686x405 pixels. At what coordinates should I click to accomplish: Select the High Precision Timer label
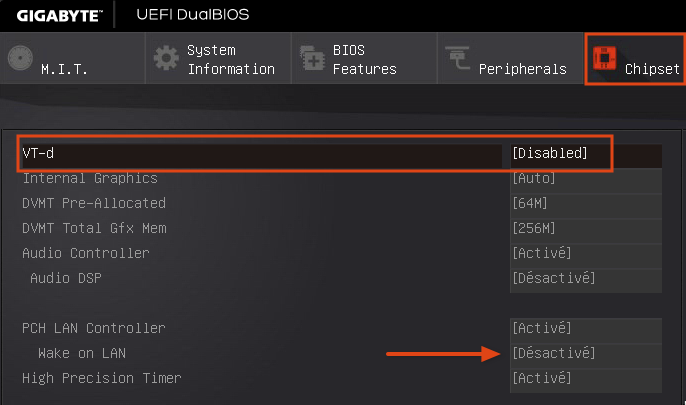click(x=102, y=378)
